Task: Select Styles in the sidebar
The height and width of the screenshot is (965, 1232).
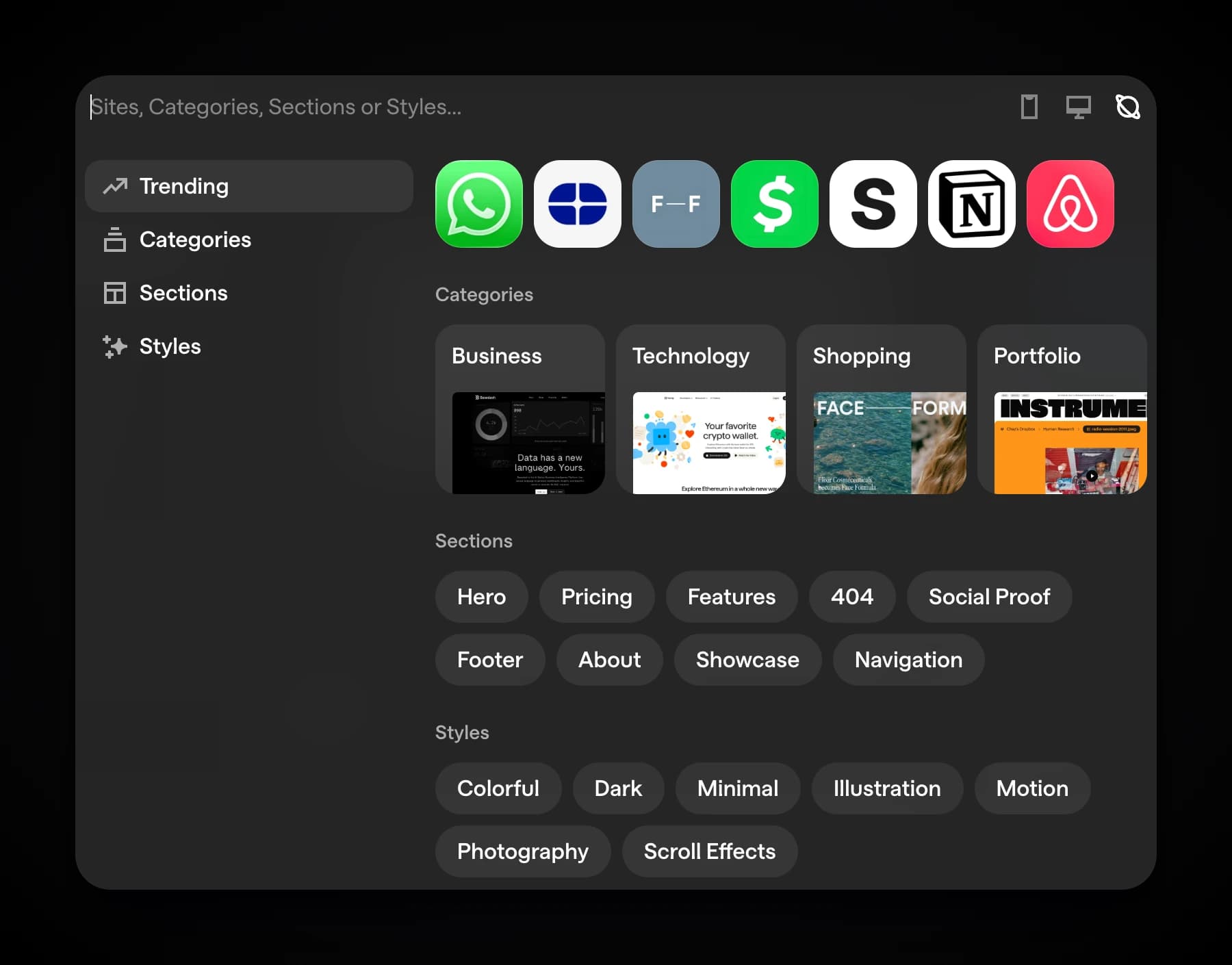Action: point(249,346)
